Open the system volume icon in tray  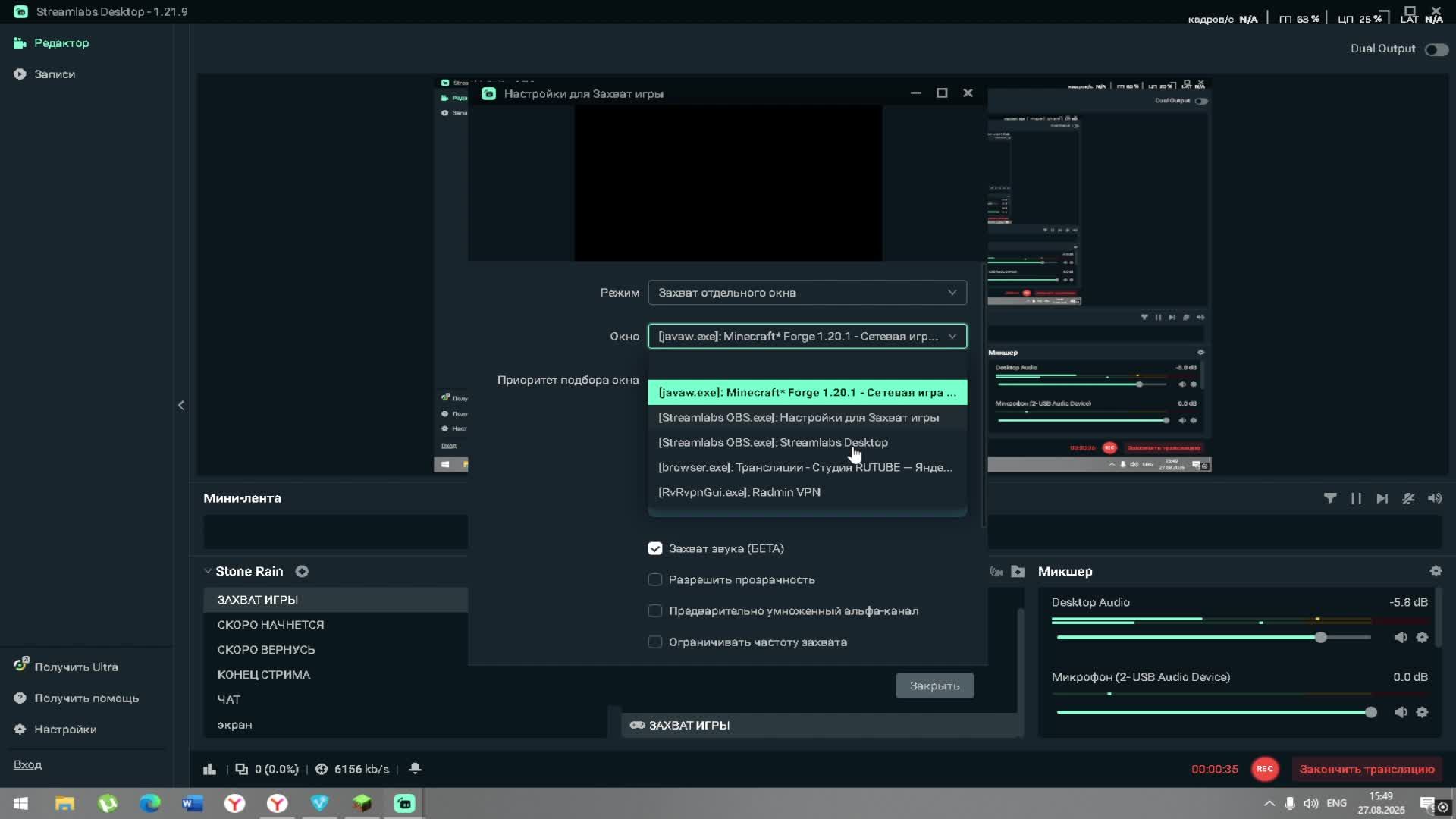[x=1311, y=803]
